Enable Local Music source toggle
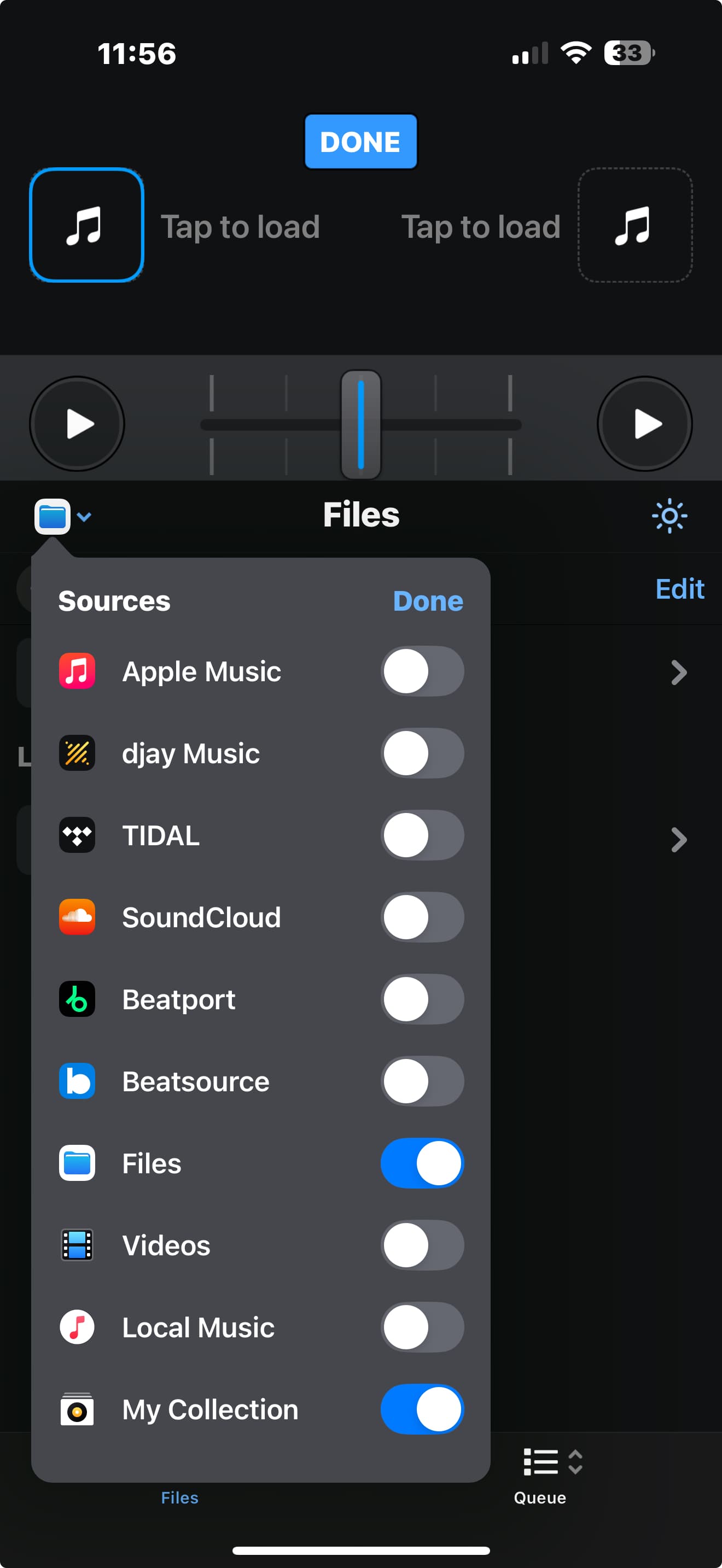 click(422, 1327)
